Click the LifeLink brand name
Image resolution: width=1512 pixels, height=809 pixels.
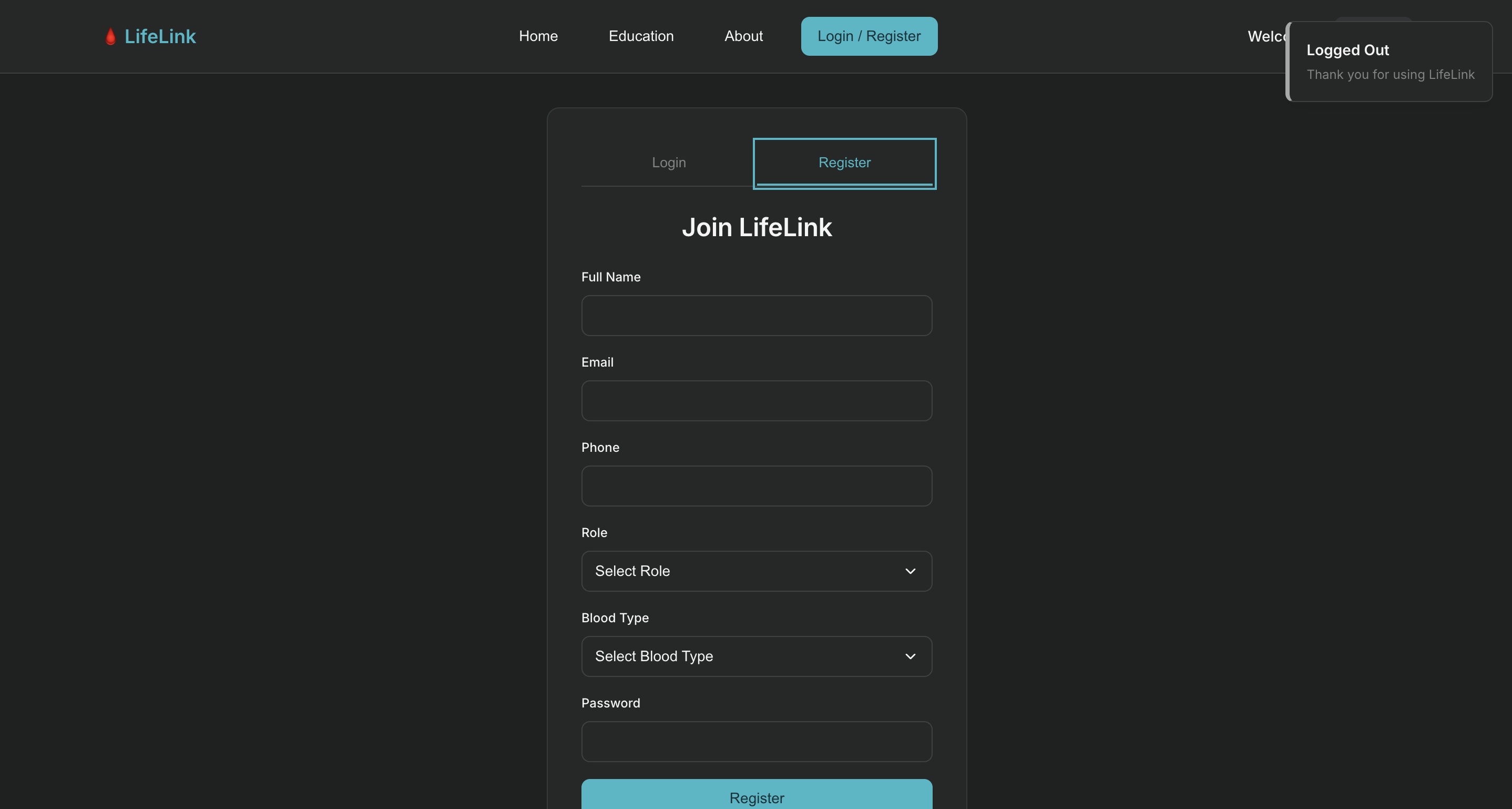pos(160,36)
